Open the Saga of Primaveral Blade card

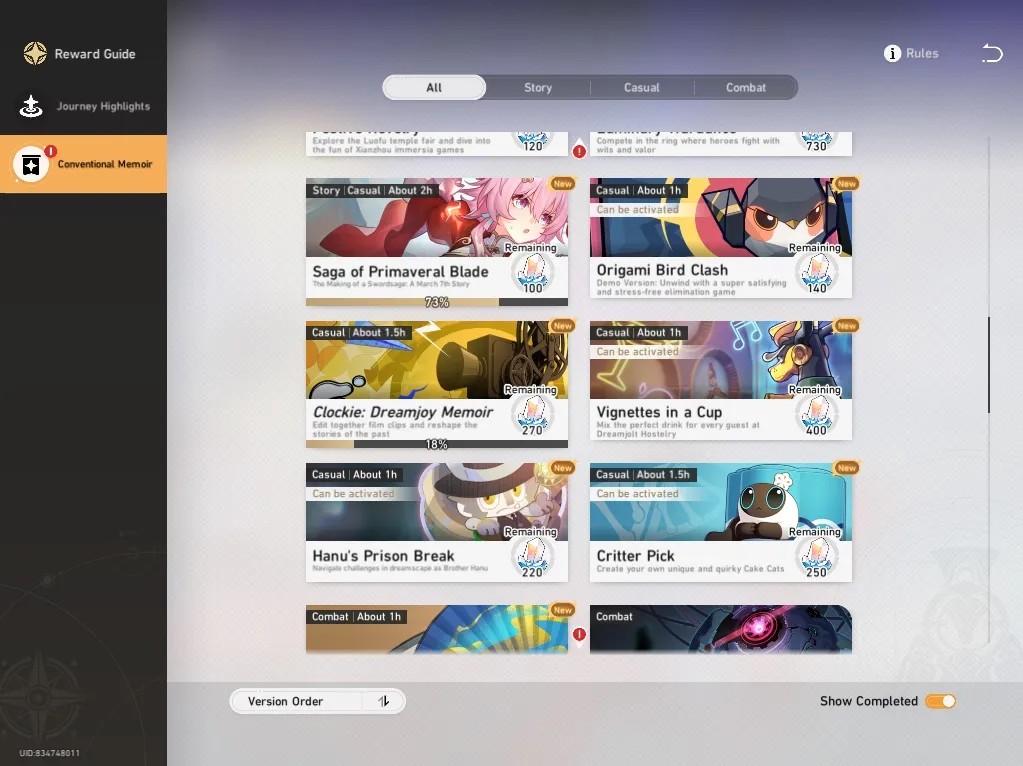tap(436, 242)
